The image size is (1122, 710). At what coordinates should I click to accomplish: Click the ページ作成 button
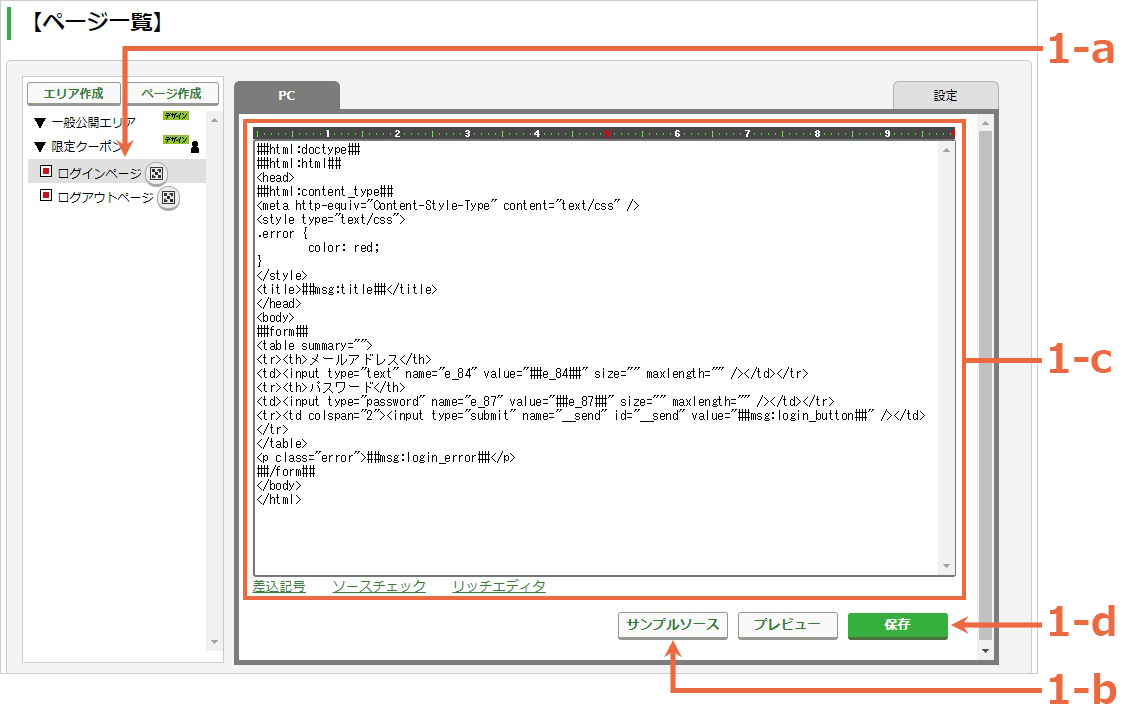(x=171, y=94)
